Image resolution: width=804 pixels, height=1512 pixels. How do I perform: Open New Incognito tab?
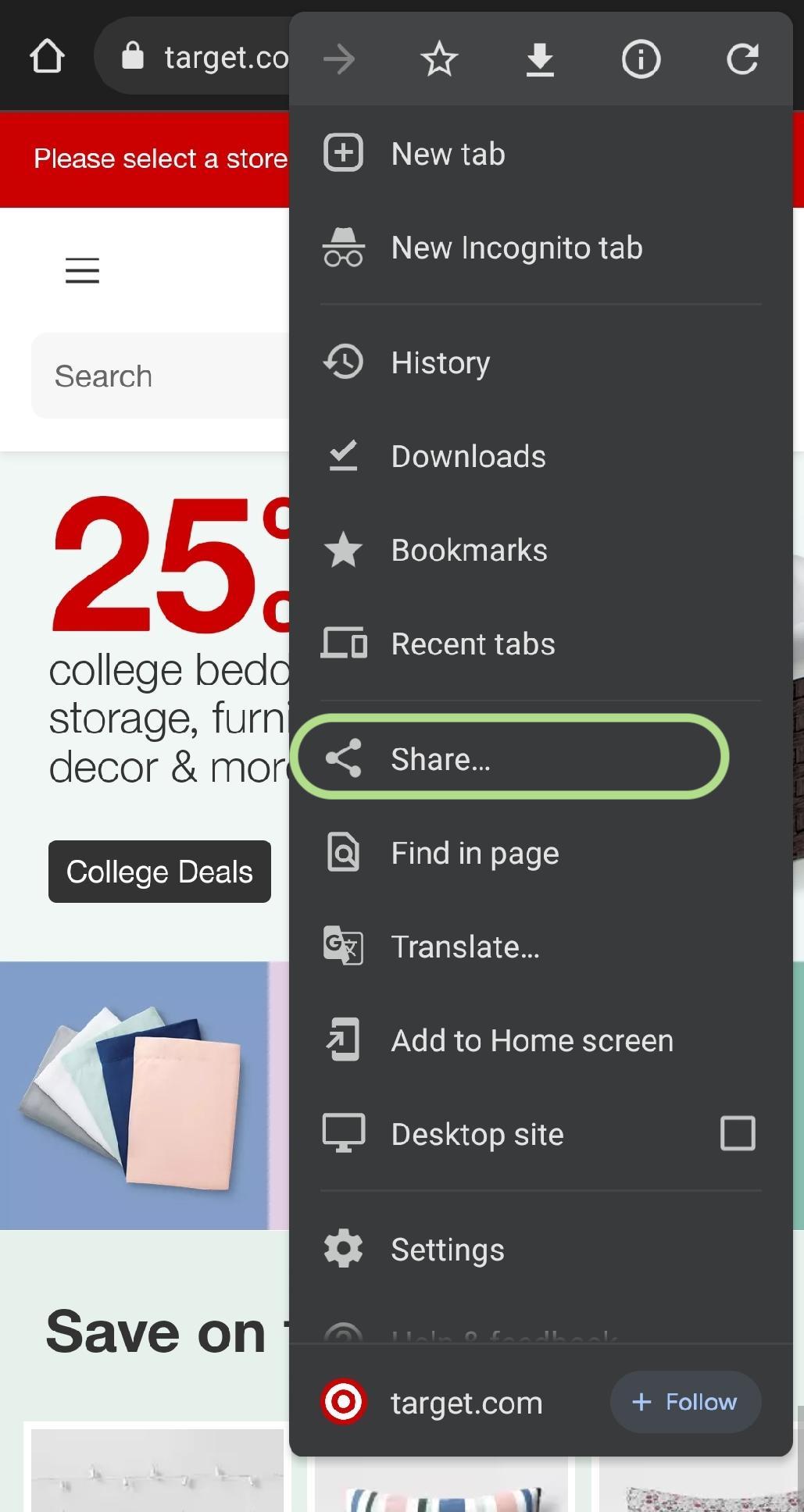point(516,248)
